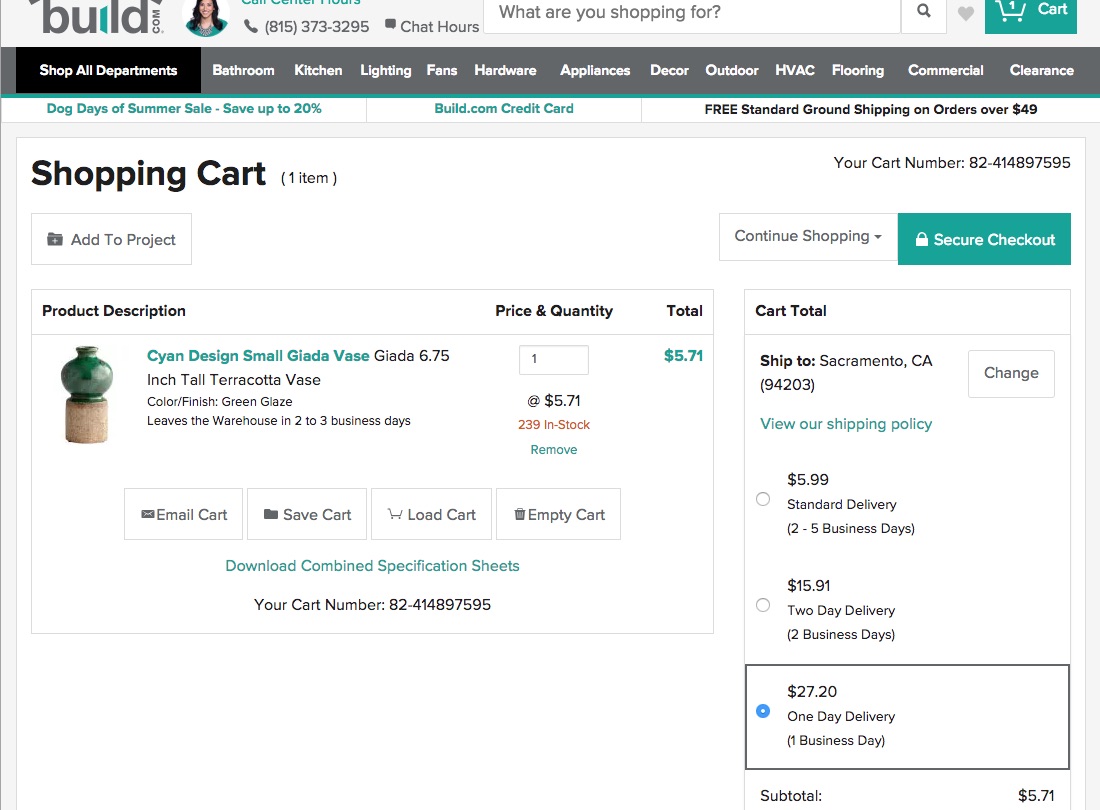Screen dimensions: 1100x810
Task: Open the Flooring department
Action: (x=858, y=70)
